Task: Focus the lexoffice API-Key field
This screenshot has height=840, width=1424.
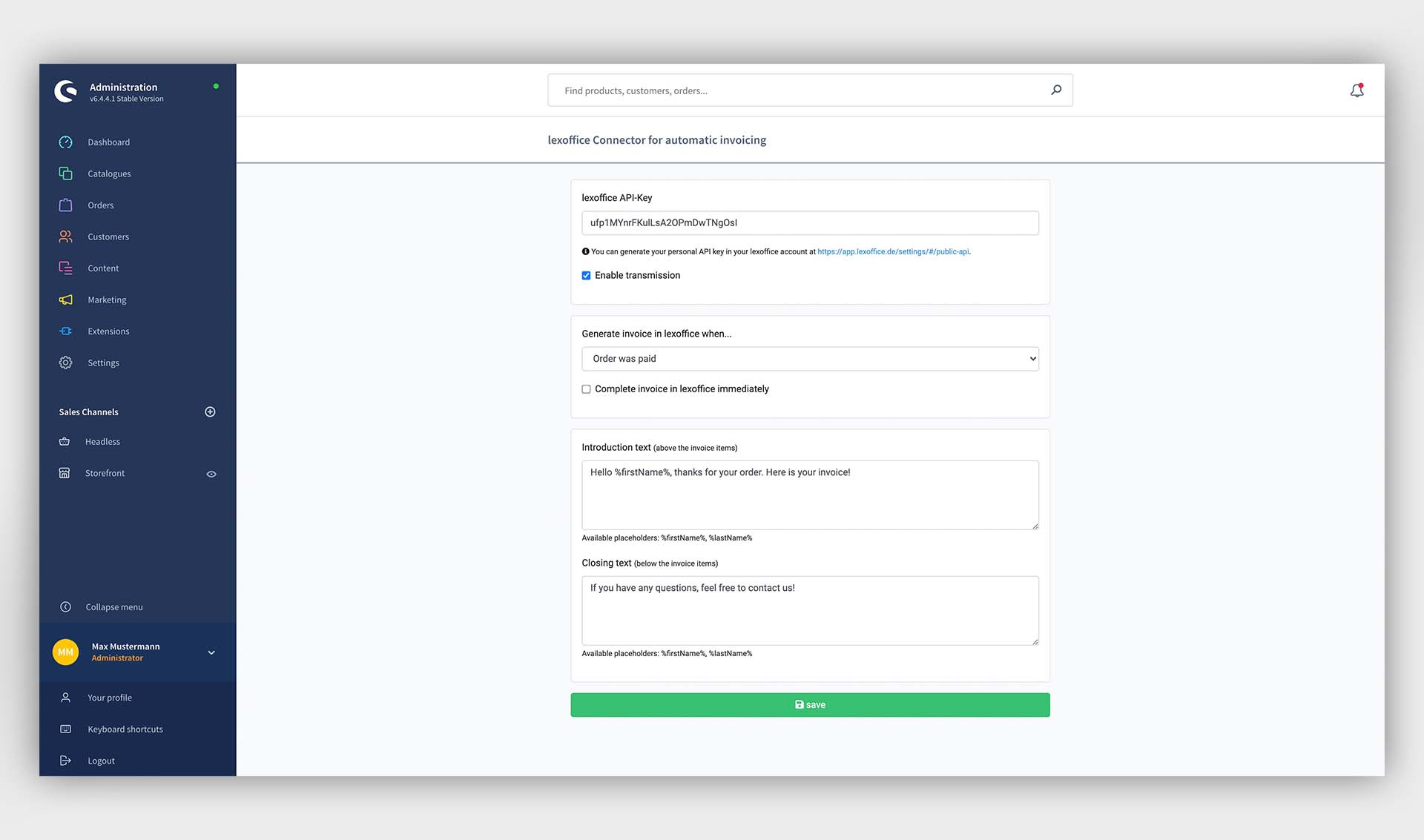Action: click(x=810, y=223)
